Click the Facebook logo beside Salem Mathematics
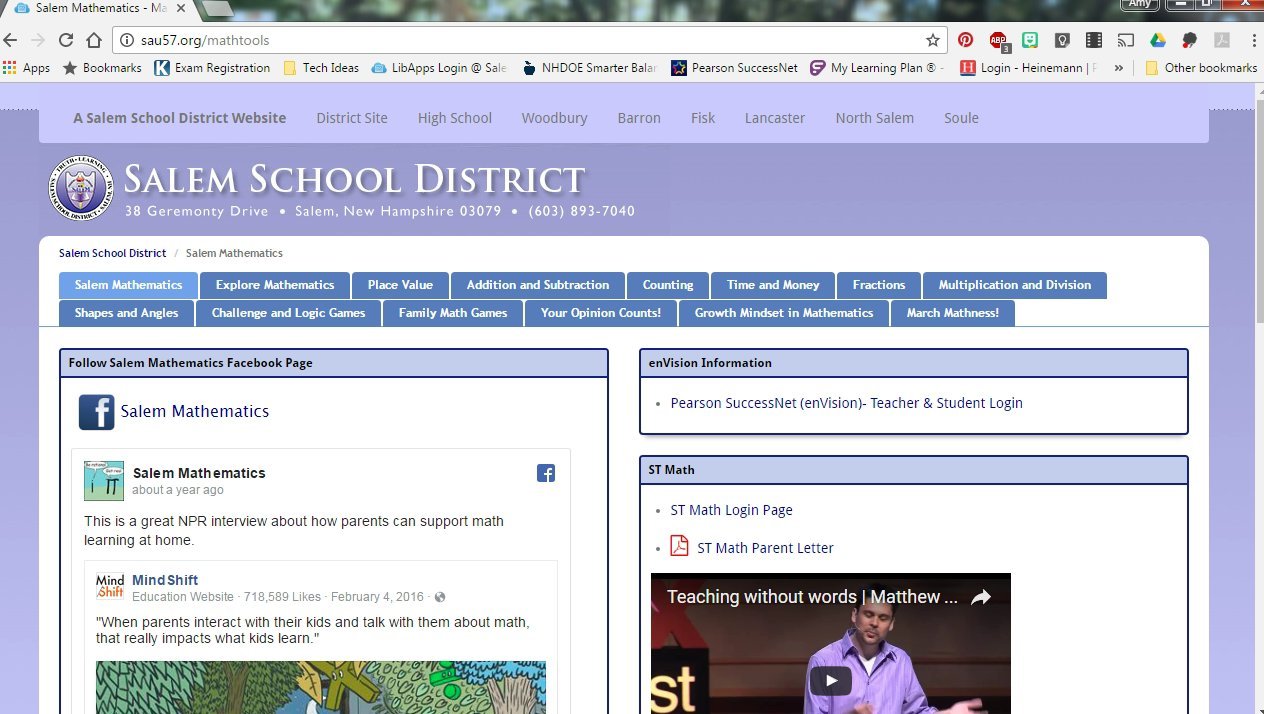The image size is (1264, 714). coord(97,412)
